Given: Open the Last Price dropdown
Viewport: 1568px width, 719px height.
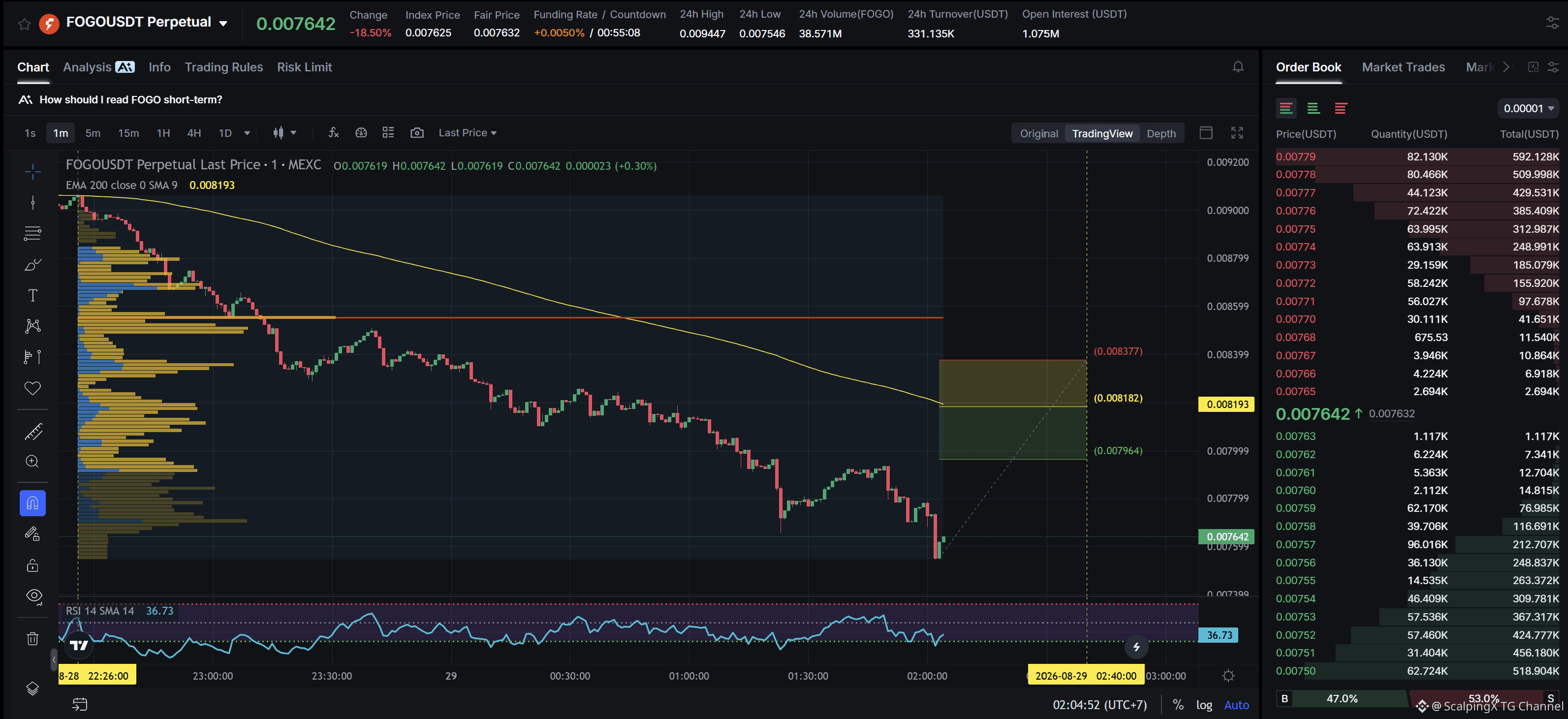Looking at the screenshot, I should pyautogui.click(x=467, y=133).
